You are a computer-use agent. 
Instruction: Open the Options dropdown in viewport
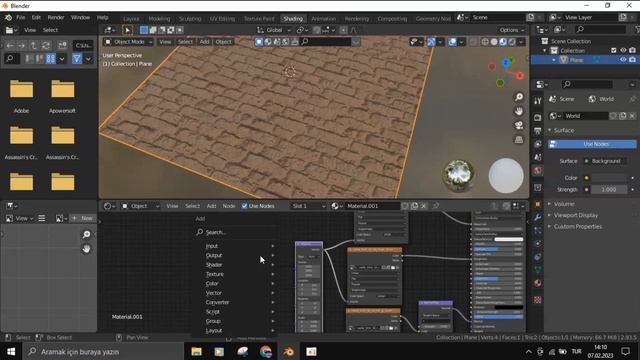pyautogui.click(x=512, y=30)
